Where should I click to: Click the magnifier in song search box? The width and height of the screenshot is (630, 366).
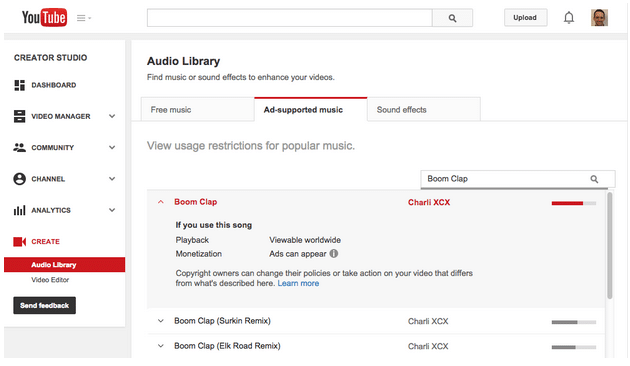point(594,179)
